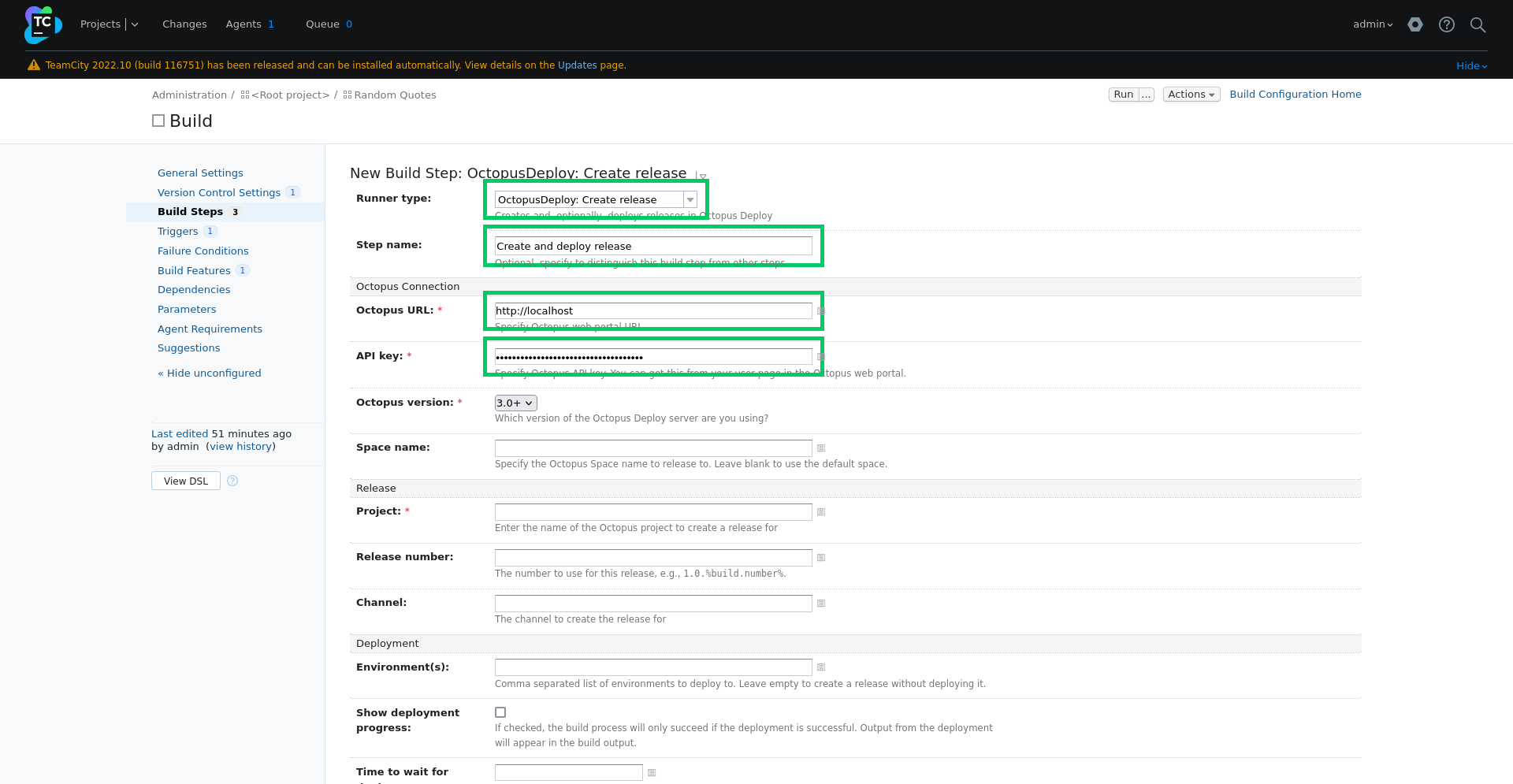Click the Space name input field

tap(653, 448)
